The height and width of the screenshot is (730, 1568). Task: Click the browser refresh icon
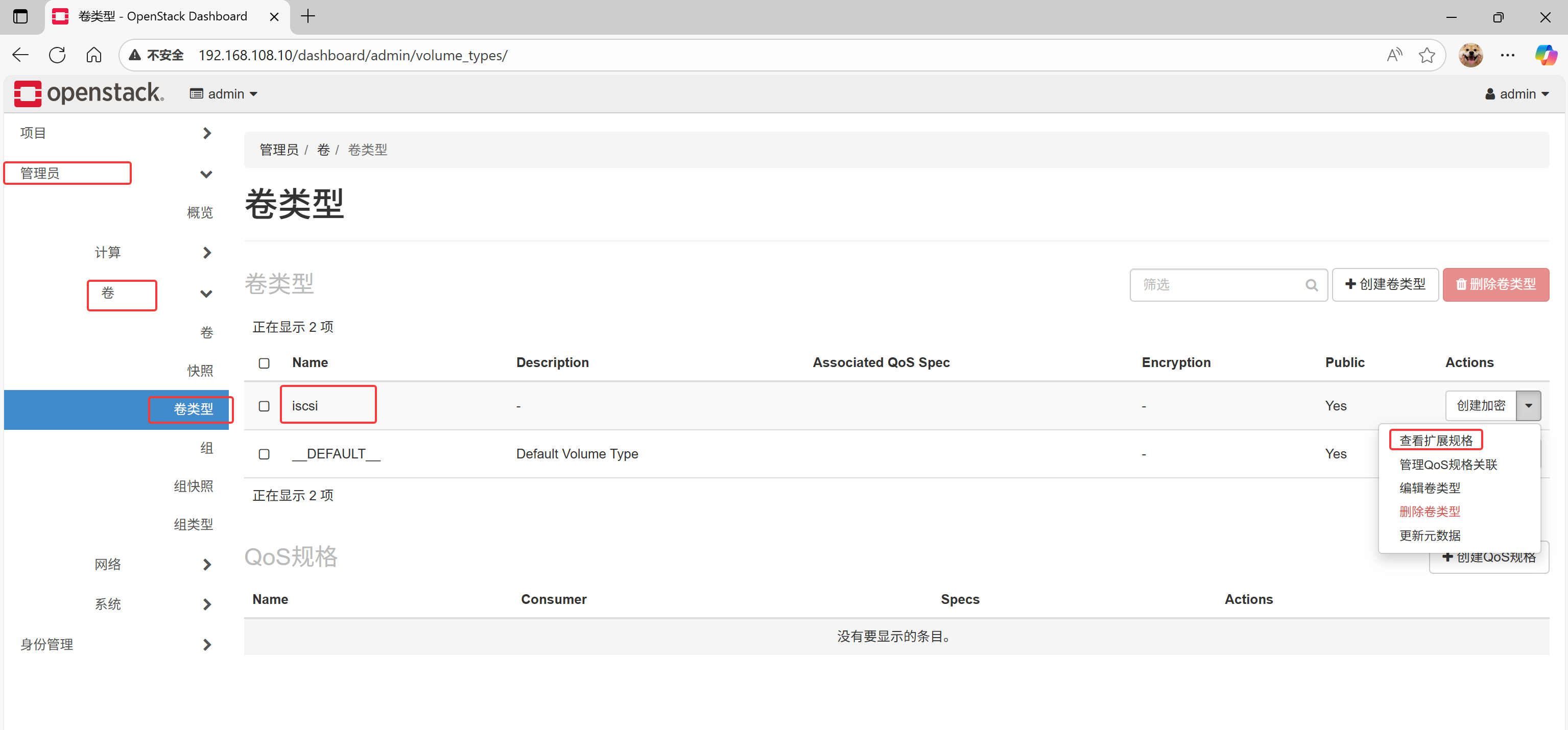tap(57, 55)
